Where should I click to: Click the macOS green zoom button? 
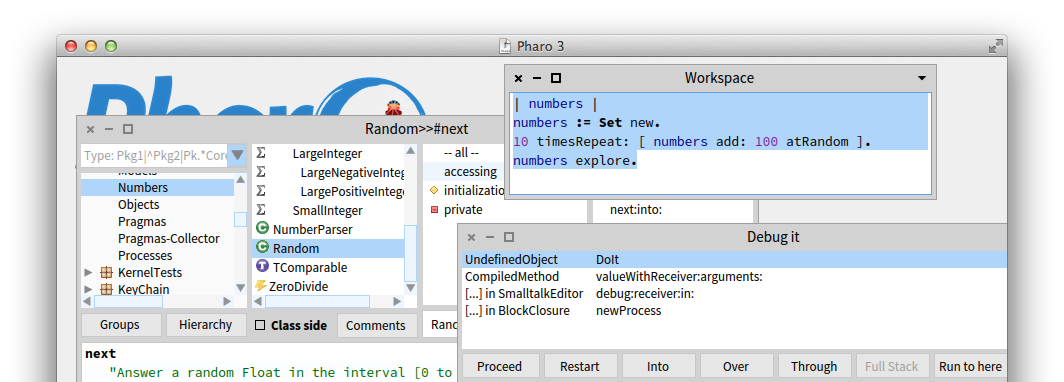[x=111, y=46]
